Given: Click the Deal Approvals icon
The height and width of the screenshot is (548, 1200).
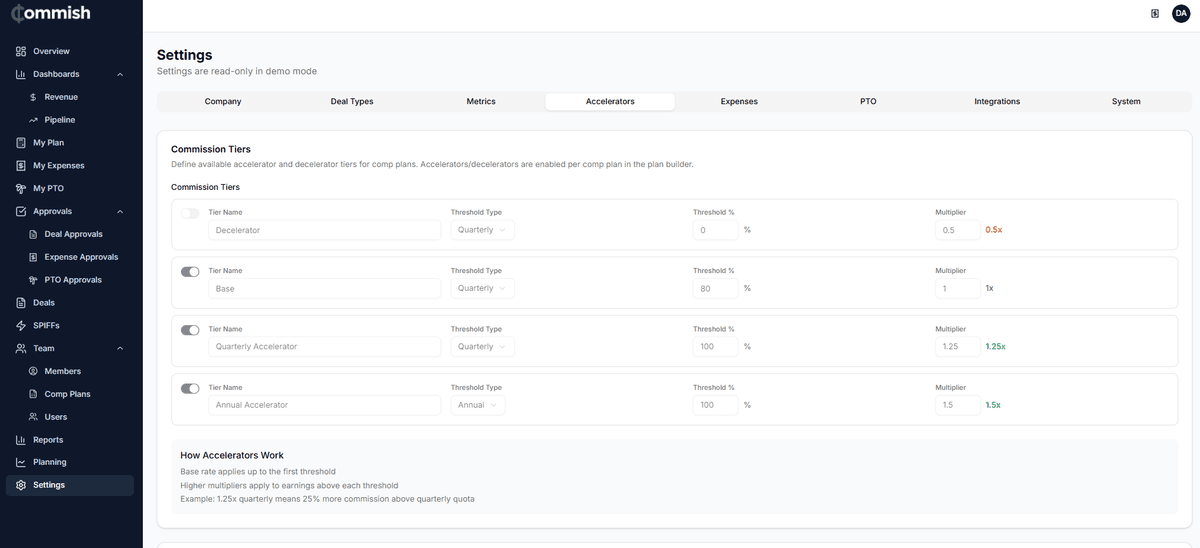Looking at the screenshot, I should (x=33, y=234).
